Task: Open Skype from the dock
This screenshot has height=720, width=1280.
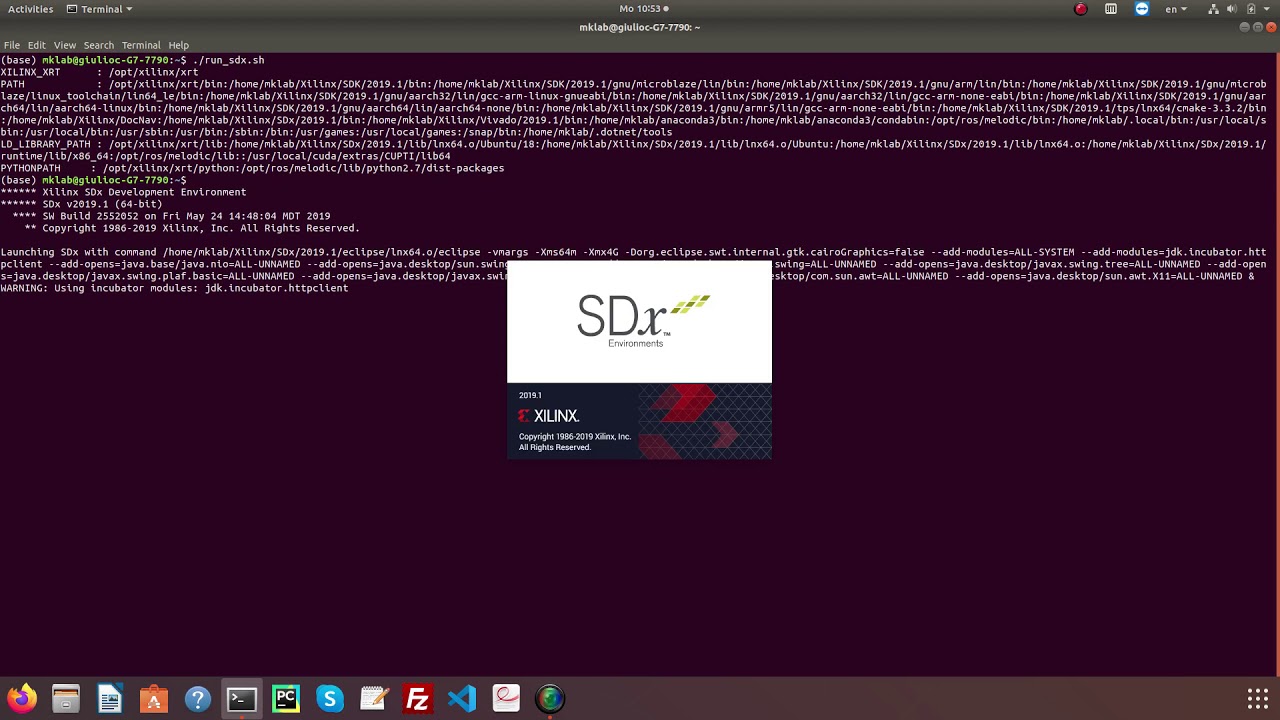Action: 330,699
